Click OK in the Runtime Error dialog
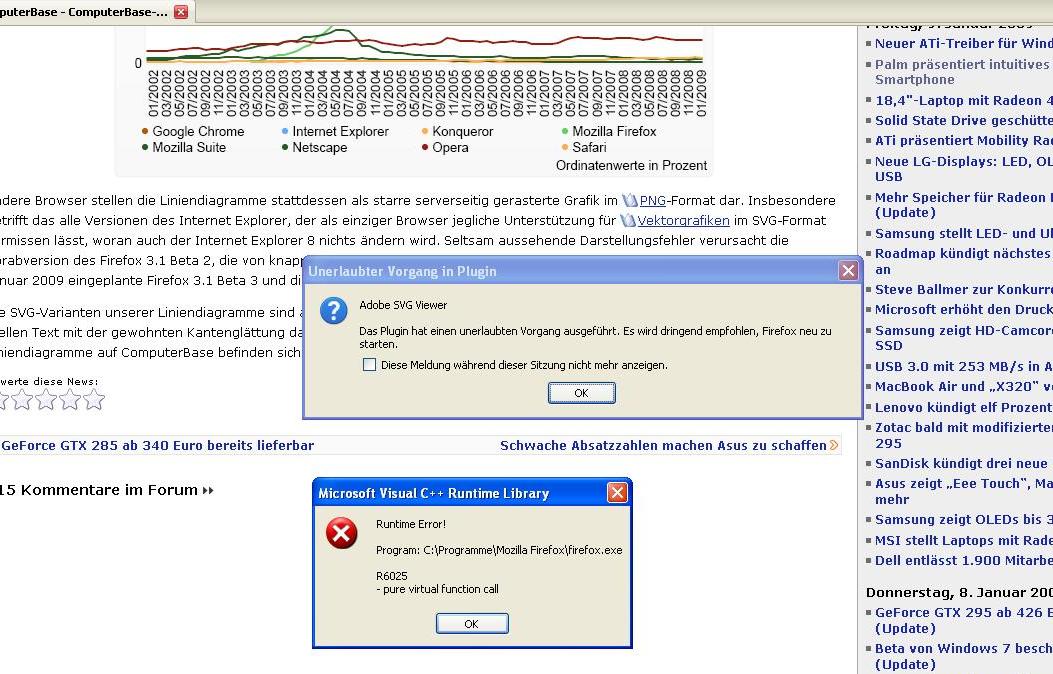1053x674 pixels. [472, 624]
